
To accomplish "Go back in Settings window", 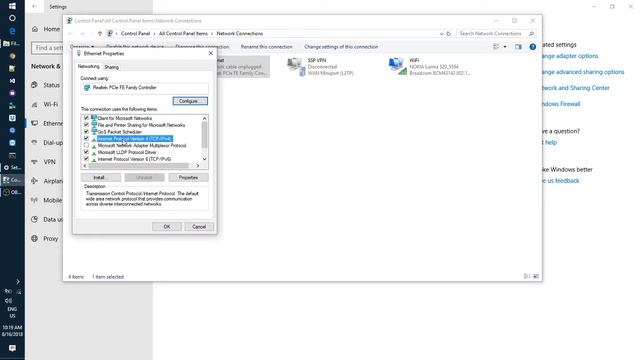I will [35, 7].
